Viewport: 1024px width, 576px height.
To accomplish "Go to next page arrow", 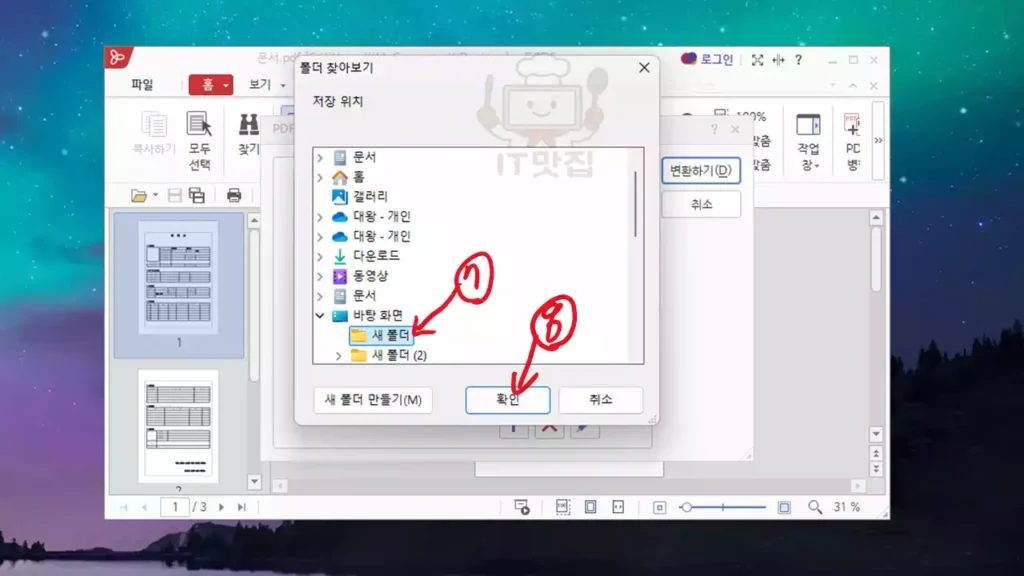I will coord(222,507).
